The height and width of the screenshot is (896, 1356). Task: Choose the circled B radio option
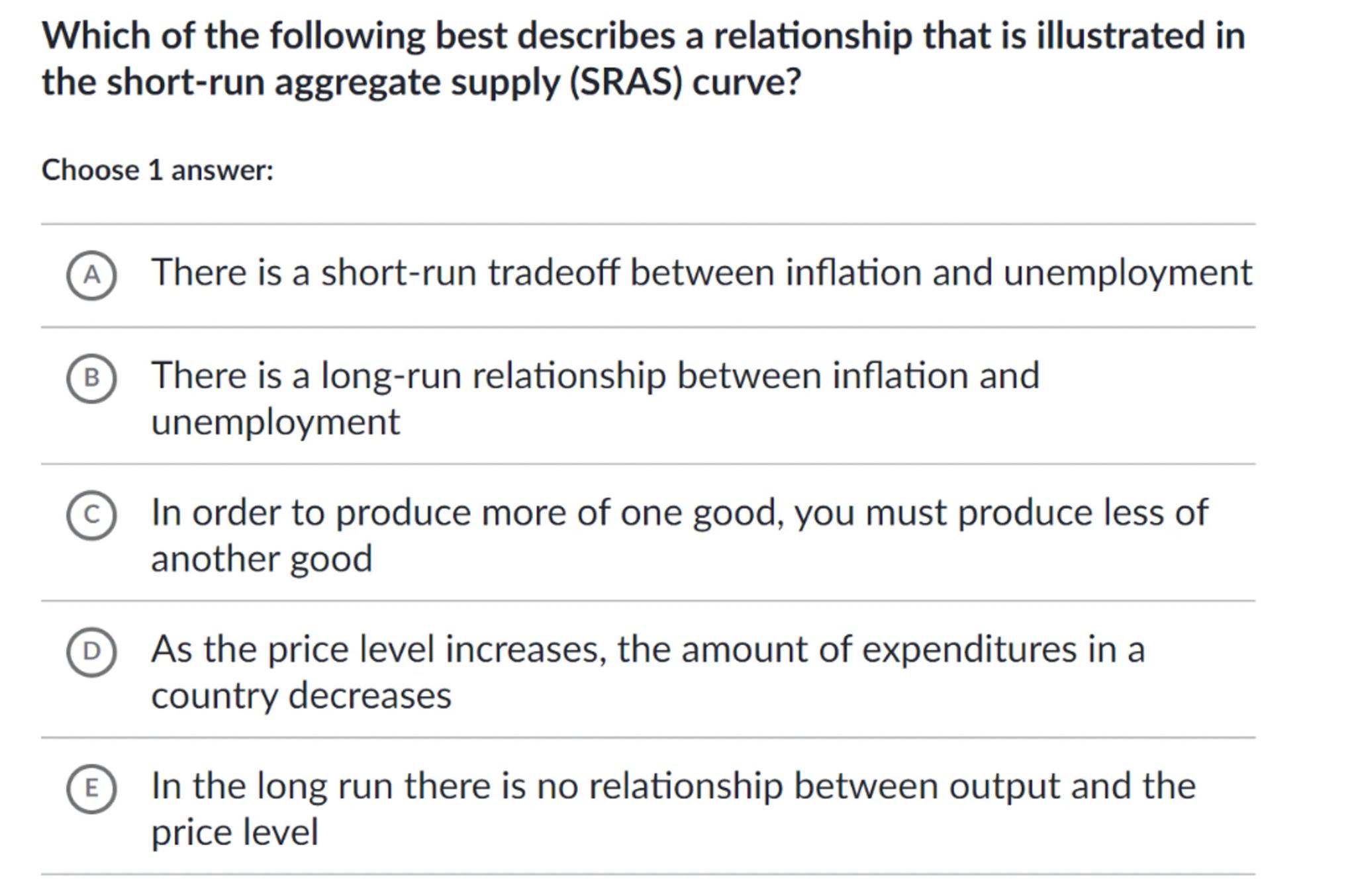click(x=91, y=378)
